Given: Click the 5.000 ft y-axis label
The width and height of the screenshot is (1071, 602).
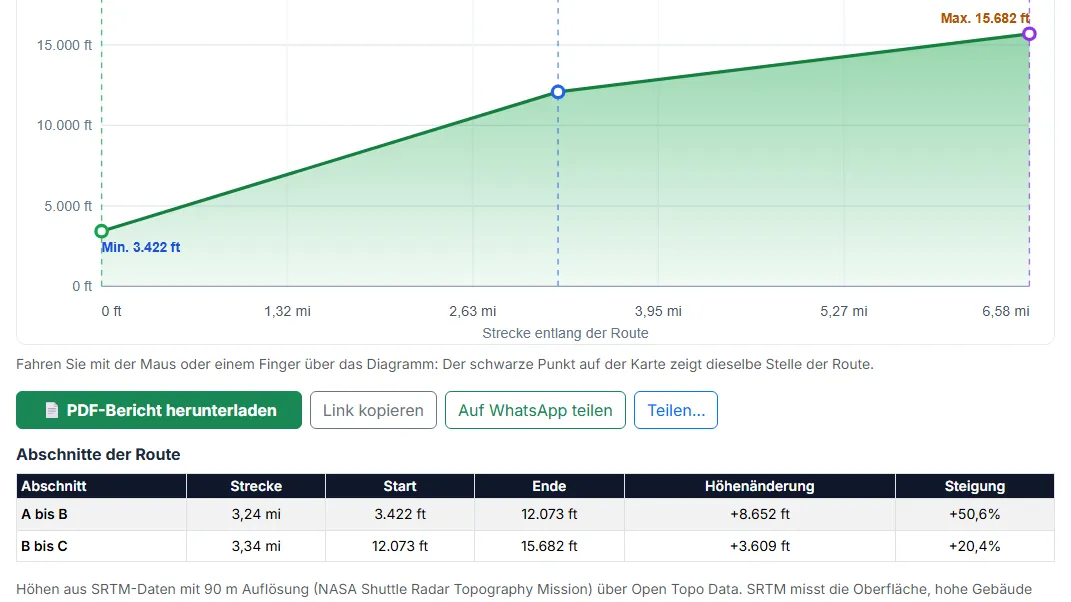Looking at the screenshot, I should (x=68, y=206).
